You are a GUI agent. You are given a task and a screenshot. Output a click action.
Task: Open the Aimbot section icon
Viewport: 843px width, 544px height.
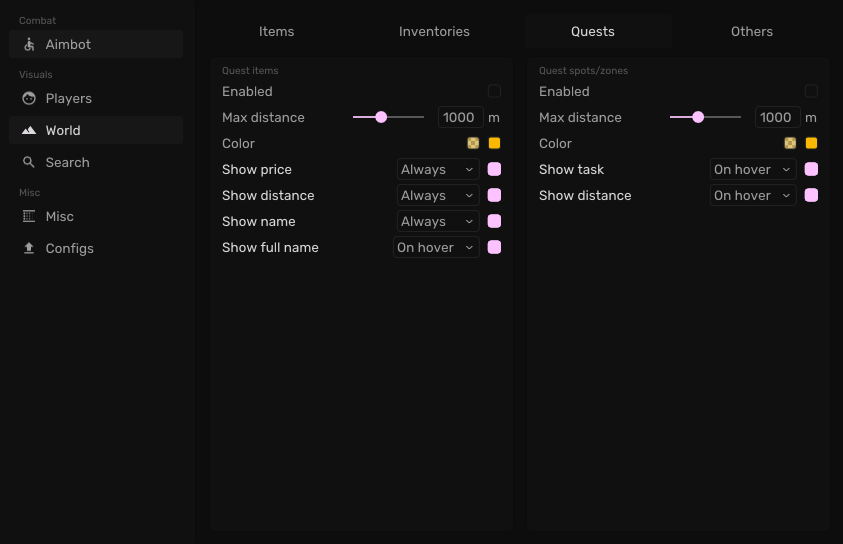pos(29,45)
